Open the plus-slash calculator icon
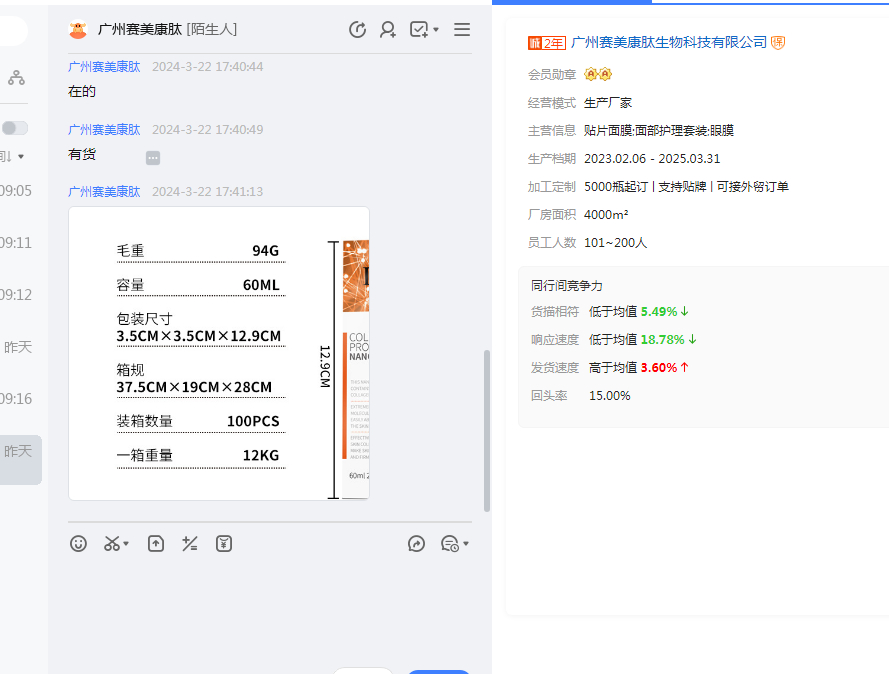The height and width of the screenshot is (674, 889). click(190, 543)
